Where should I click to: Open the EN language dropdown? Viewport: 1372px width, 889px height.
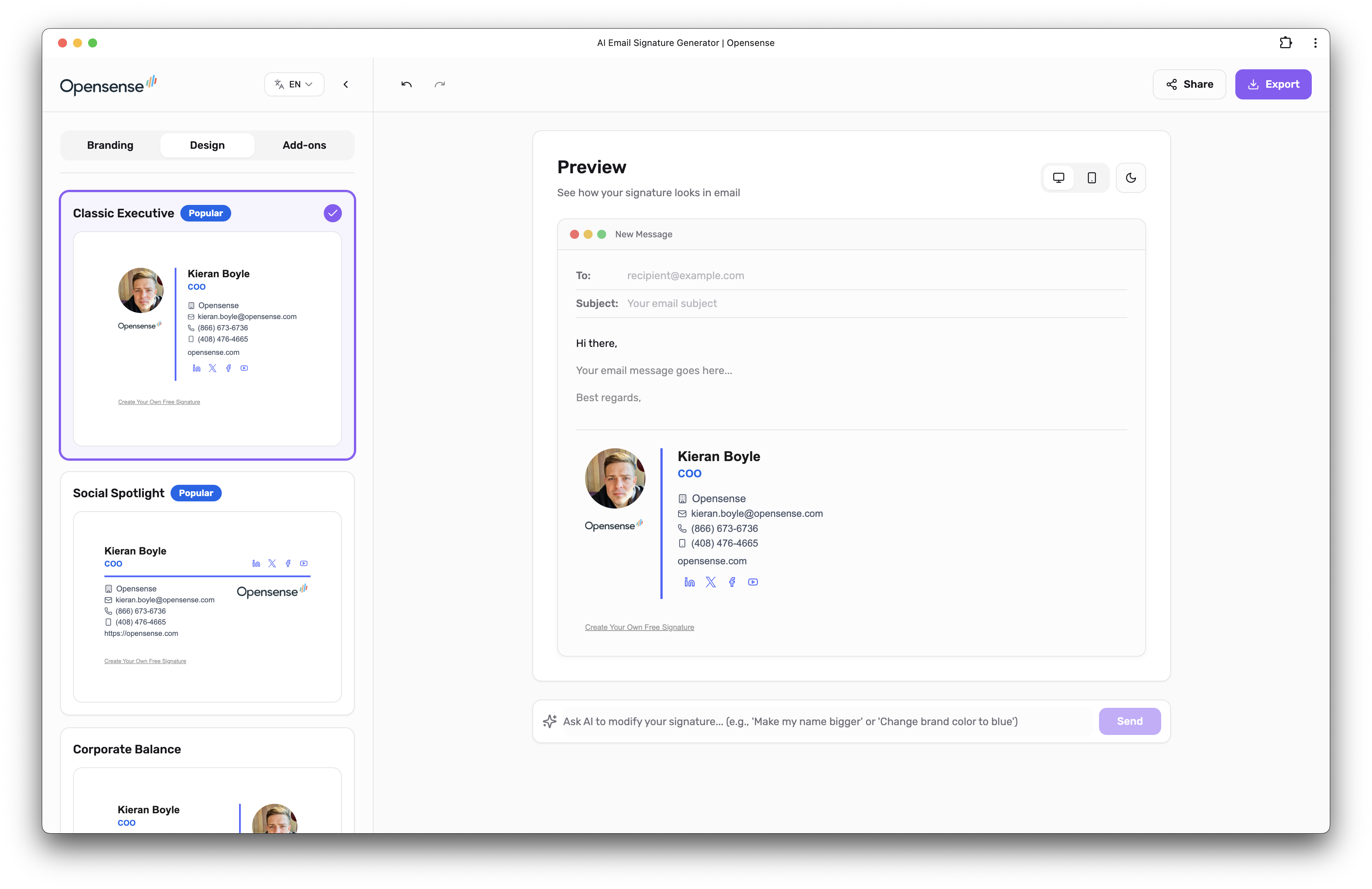(x=294, y=84)
